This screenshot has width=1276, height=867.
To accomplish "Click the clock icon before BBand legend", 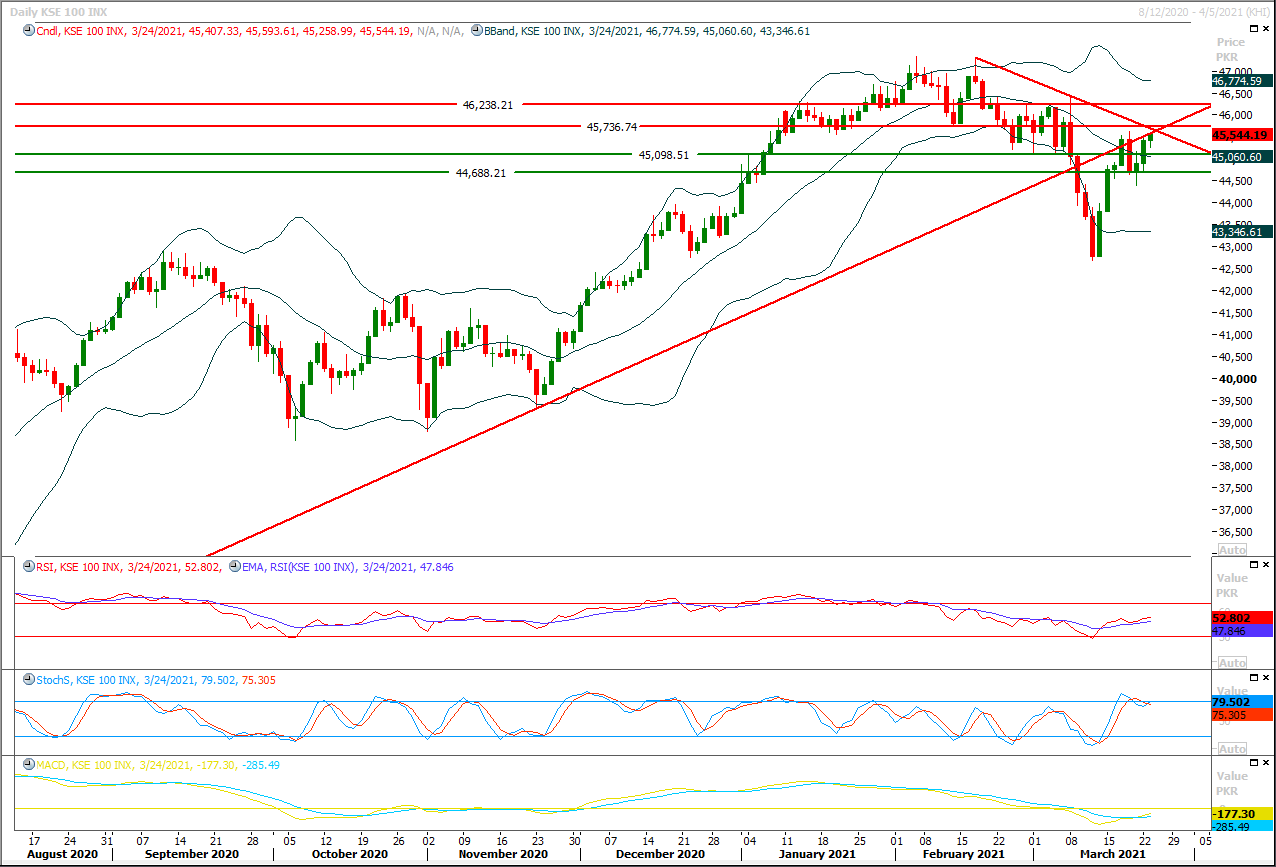I will coord(476,31).
